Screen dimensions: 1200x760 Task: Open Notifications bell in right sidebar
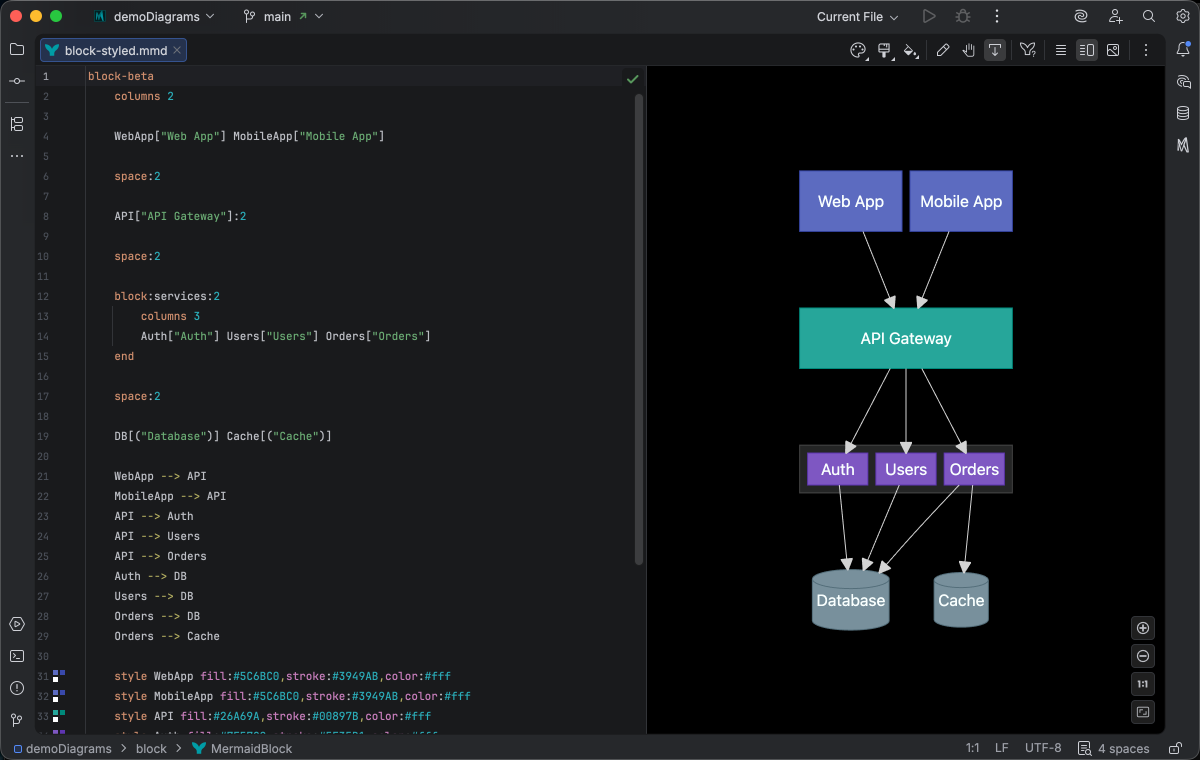(1183, 49)
